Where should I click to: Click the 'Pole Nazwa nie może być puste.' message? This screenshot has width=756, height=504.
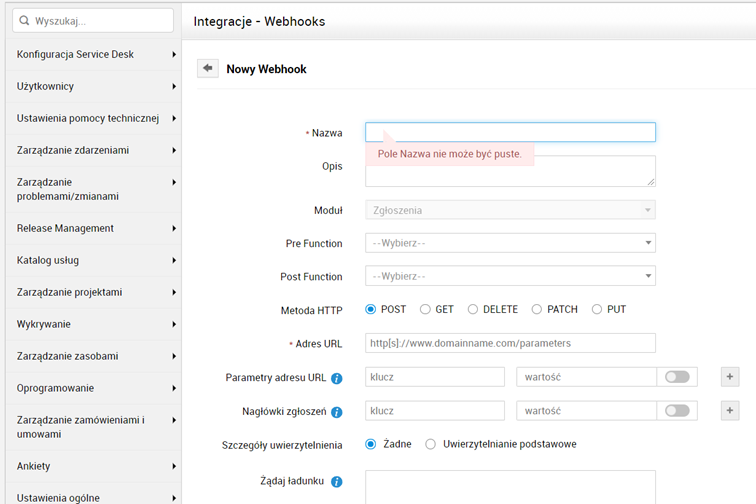(449, 154)
